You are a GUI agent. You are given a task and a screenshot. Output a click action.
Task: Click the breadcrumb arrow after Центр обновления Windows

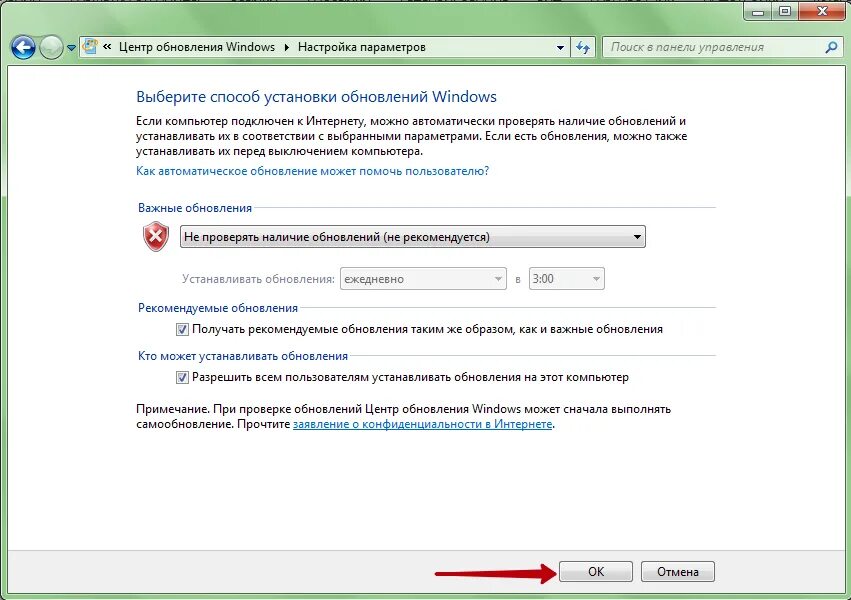(x=287, y=48)
